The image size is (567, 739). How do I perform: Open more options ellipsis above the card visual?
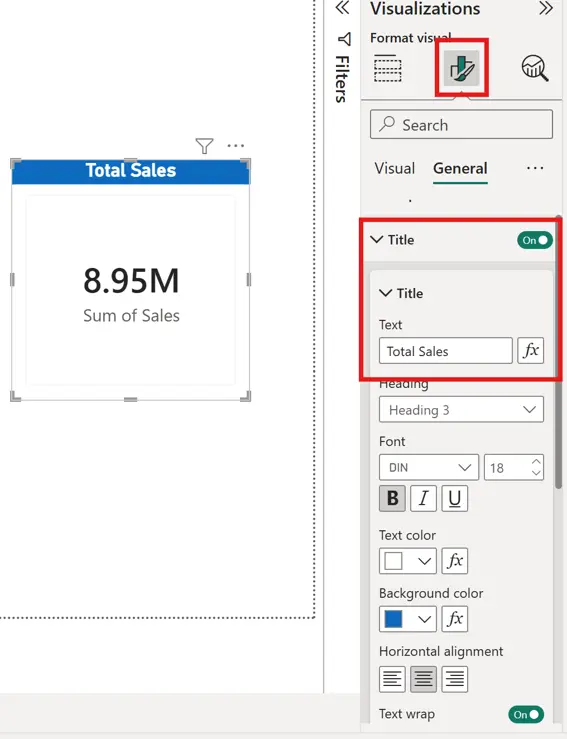click(236, 146)
